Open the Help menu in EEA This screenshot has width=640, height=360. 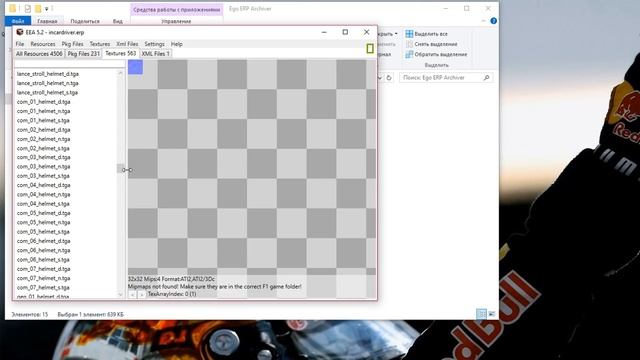(x=176, y=44)
